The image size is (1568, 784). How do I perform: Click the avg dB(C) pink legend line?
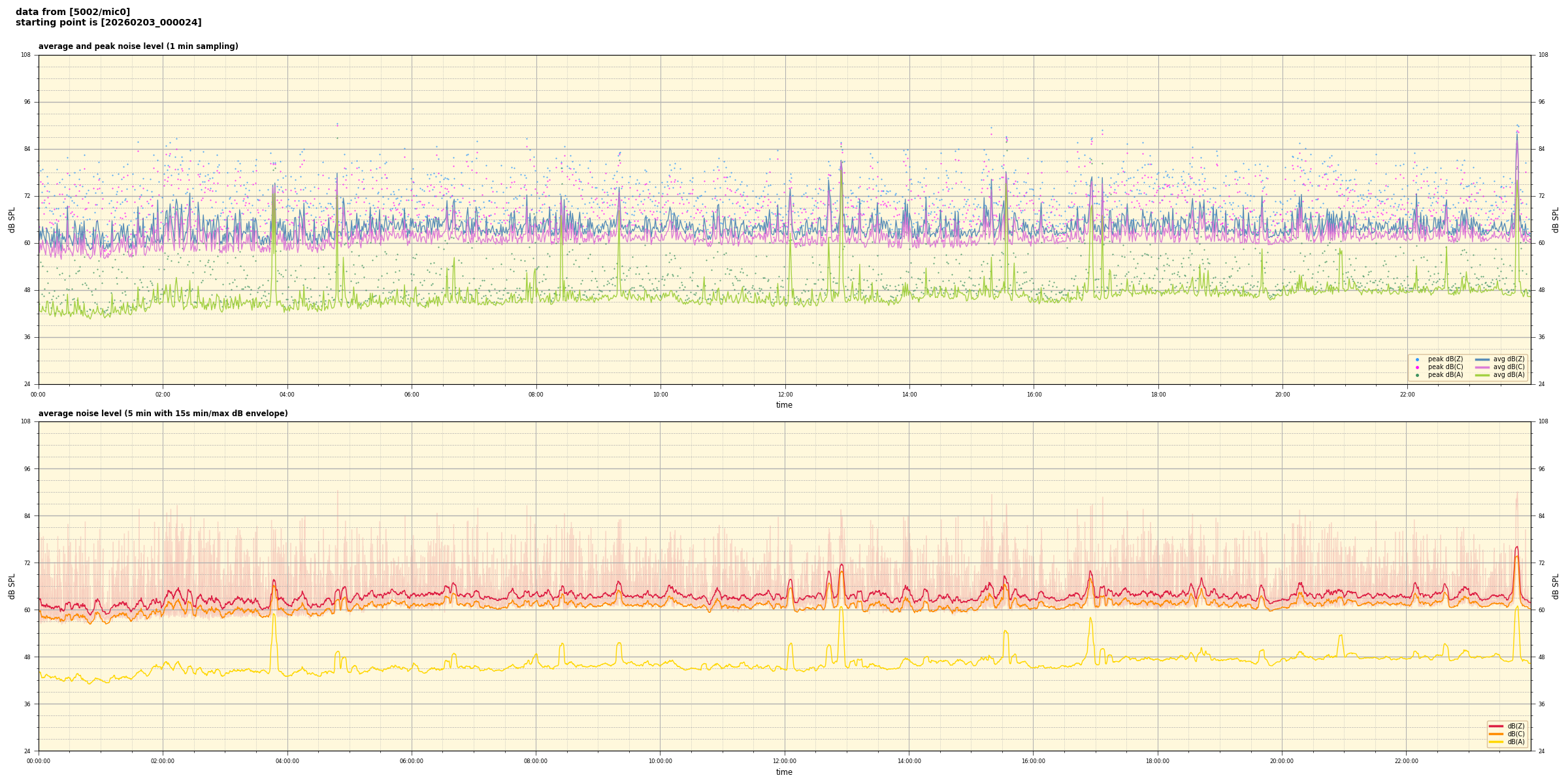click(1482, 367)
